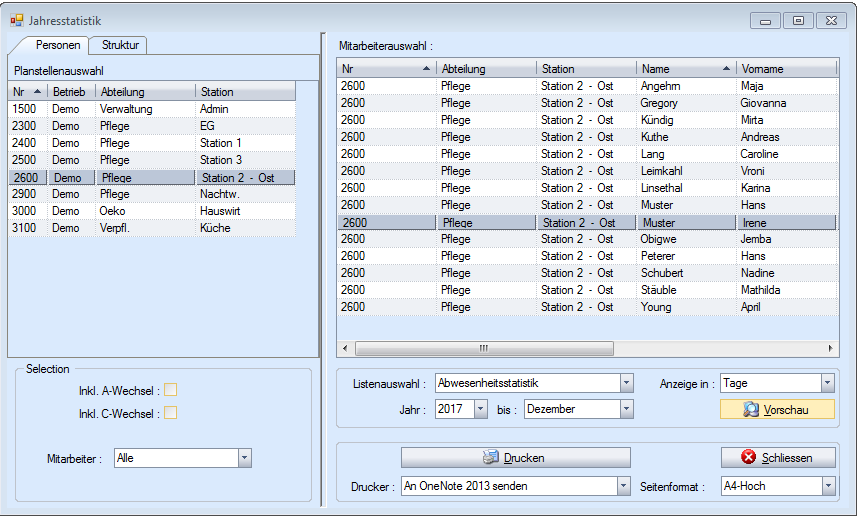Expand the Jahr 2017 dropdown
Viewport: 857px width, 518px height.
coord(481,409)
